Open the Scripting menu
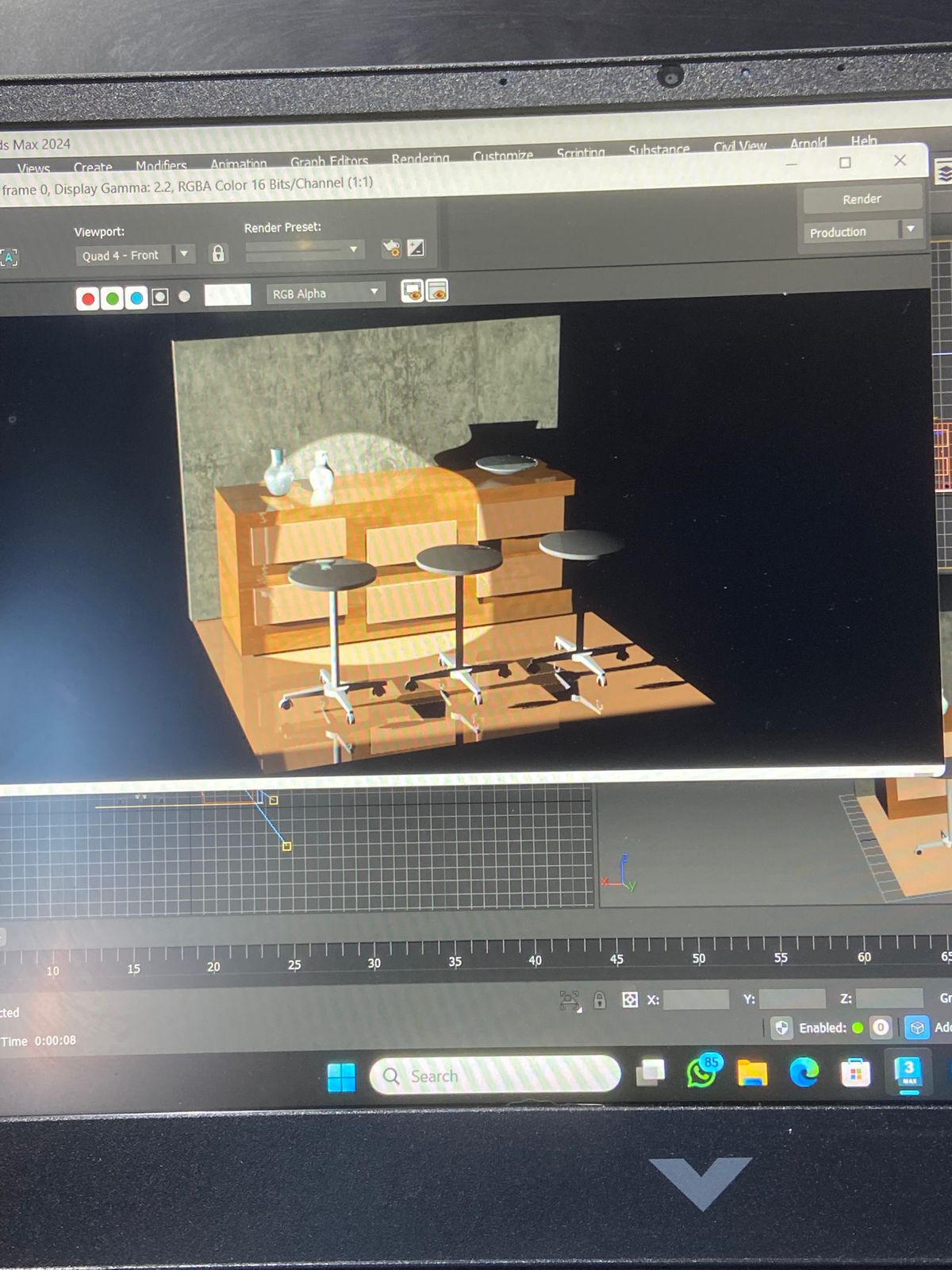Screen dimensions: 952x1270 [581, 152]
